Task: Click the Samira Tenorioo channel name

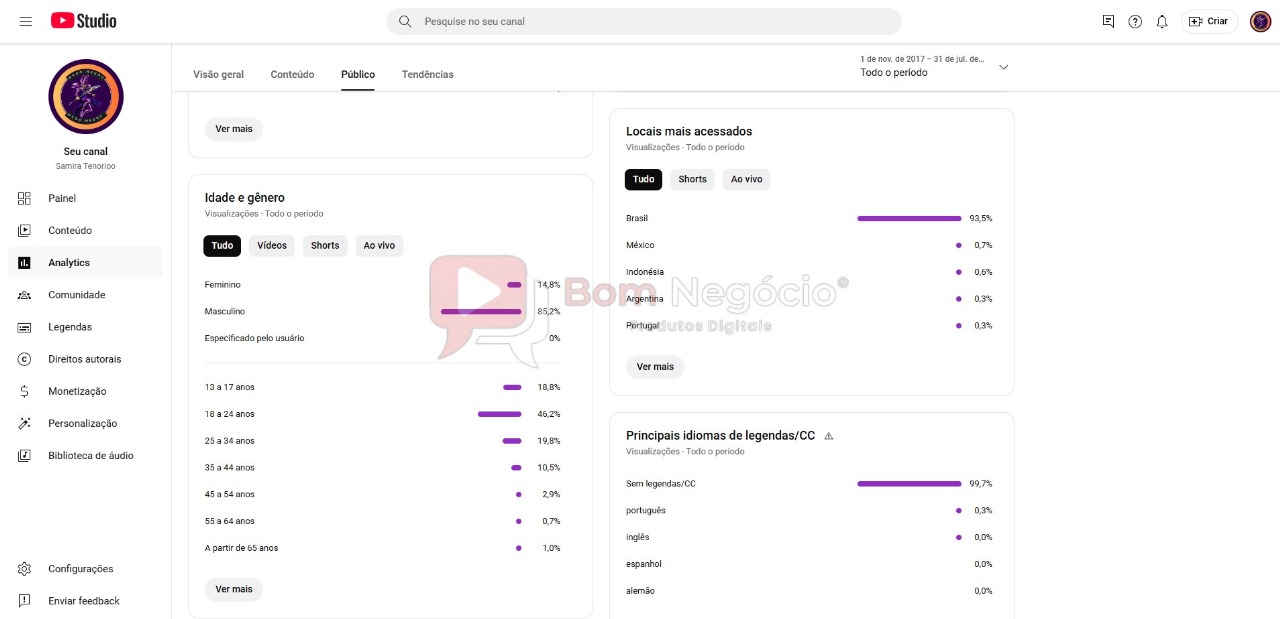Action: pos(86,166)
